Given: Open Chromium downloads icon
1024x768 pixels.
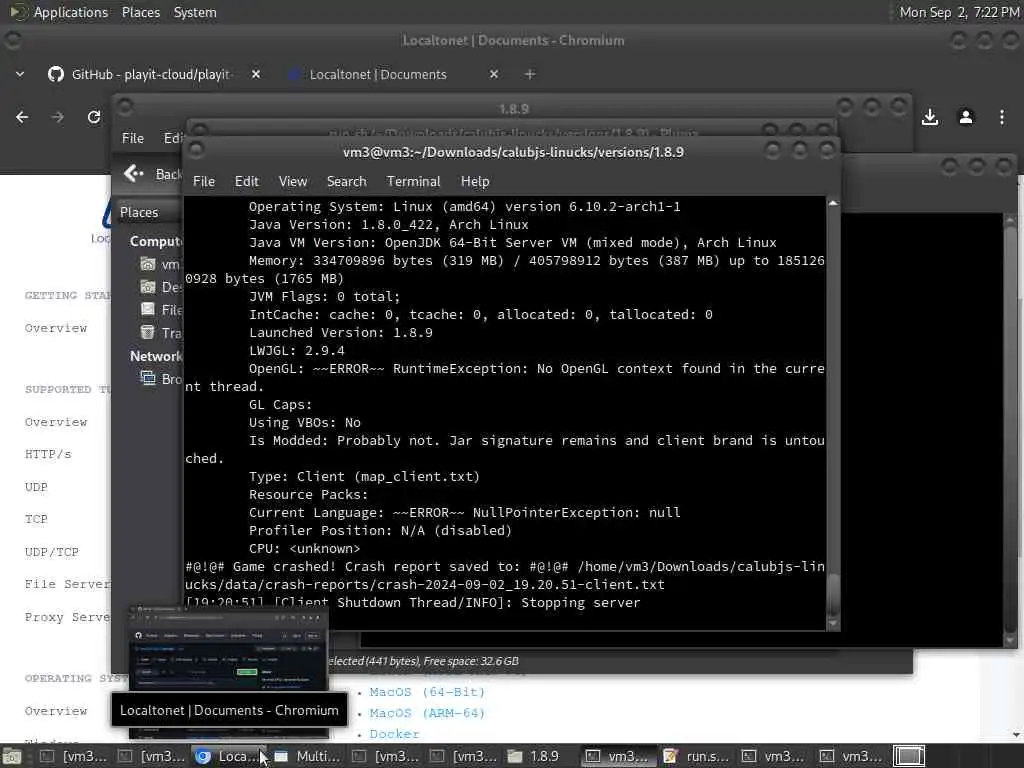Looking at the screenshot, I should coord(930,118).
